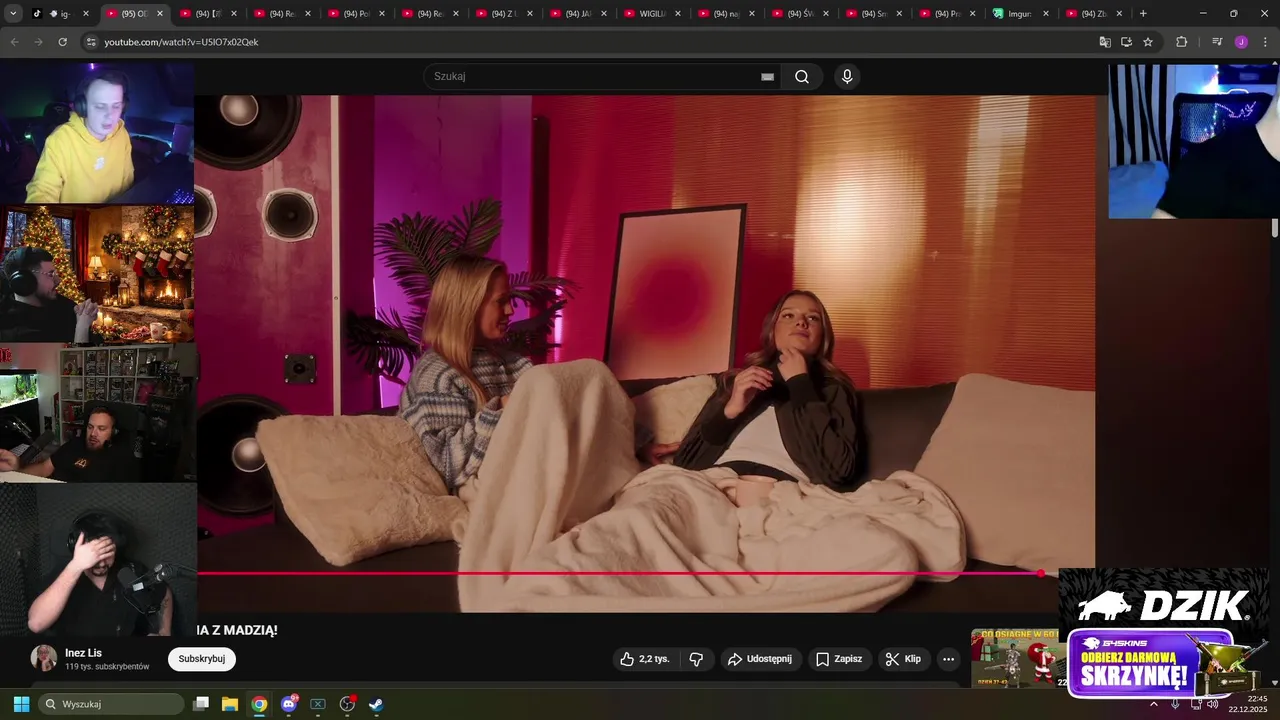This screenshot has height=720, width=1280.
Task: View site information icon in address bar
Action: (91, 42)
